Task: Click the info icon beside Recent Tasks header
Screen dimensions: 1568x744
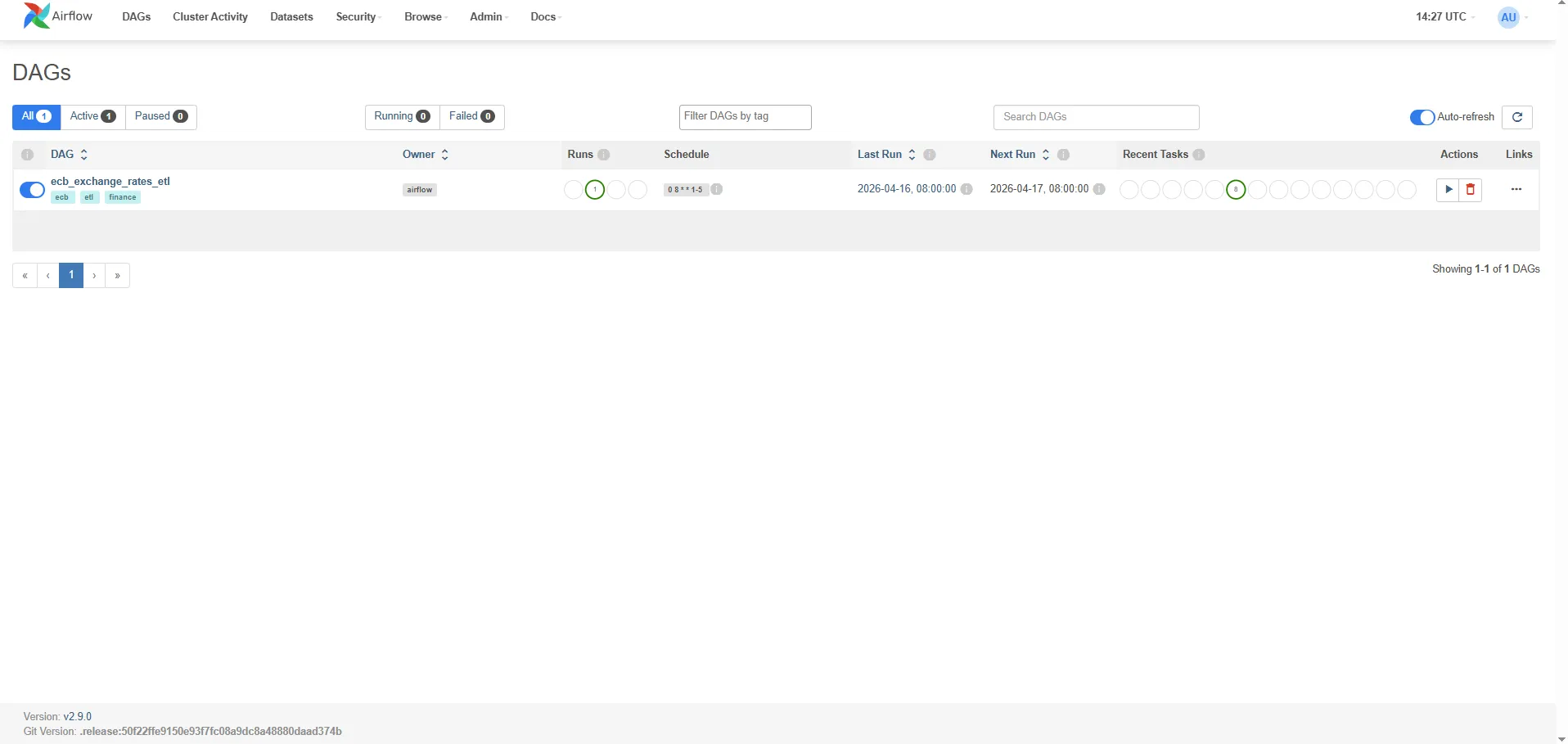Action: pyautogui.click(x=1200, y=155)
